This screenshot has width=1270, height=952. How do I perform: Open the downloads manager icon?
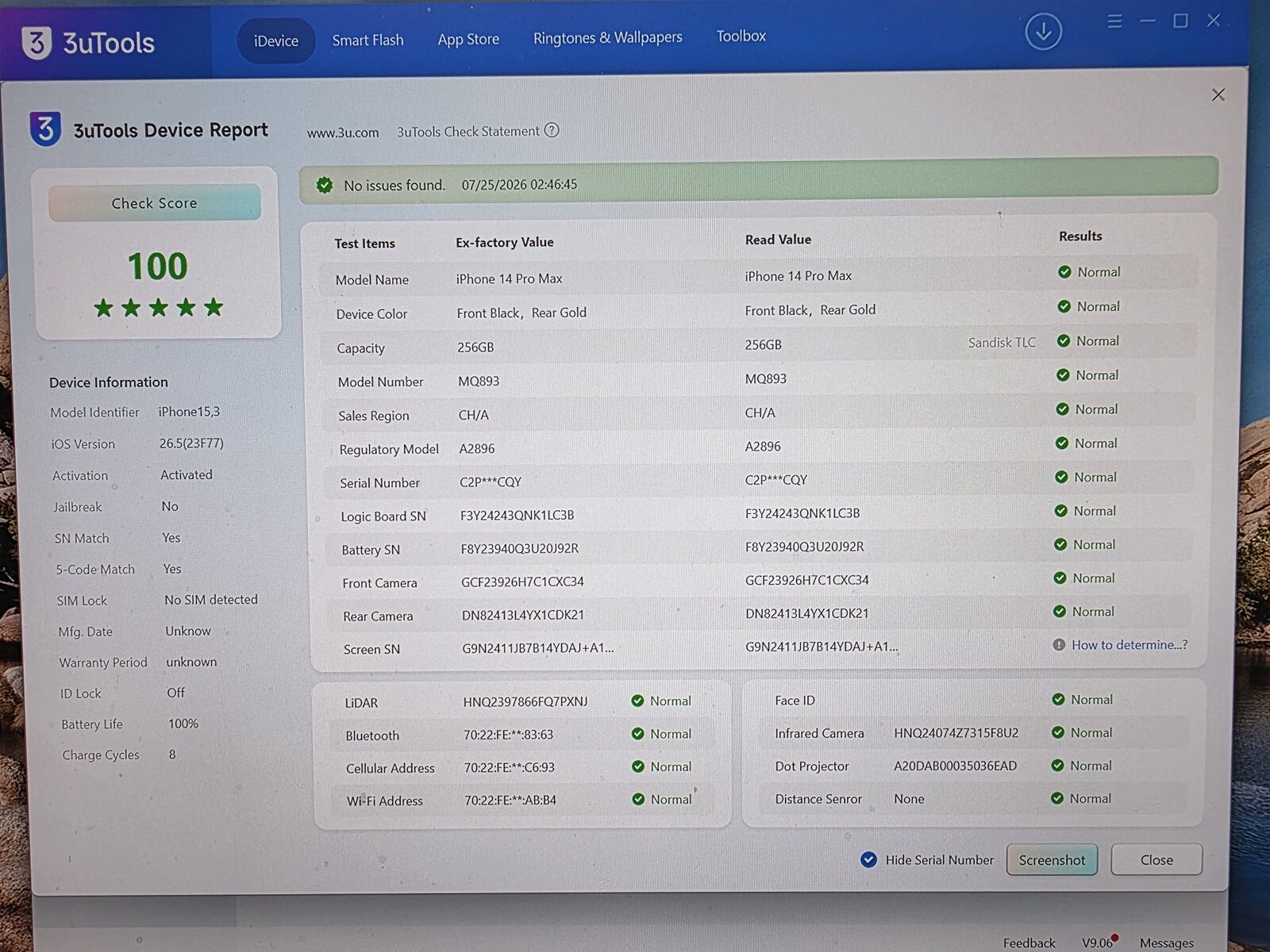(x=1043, y=32)
